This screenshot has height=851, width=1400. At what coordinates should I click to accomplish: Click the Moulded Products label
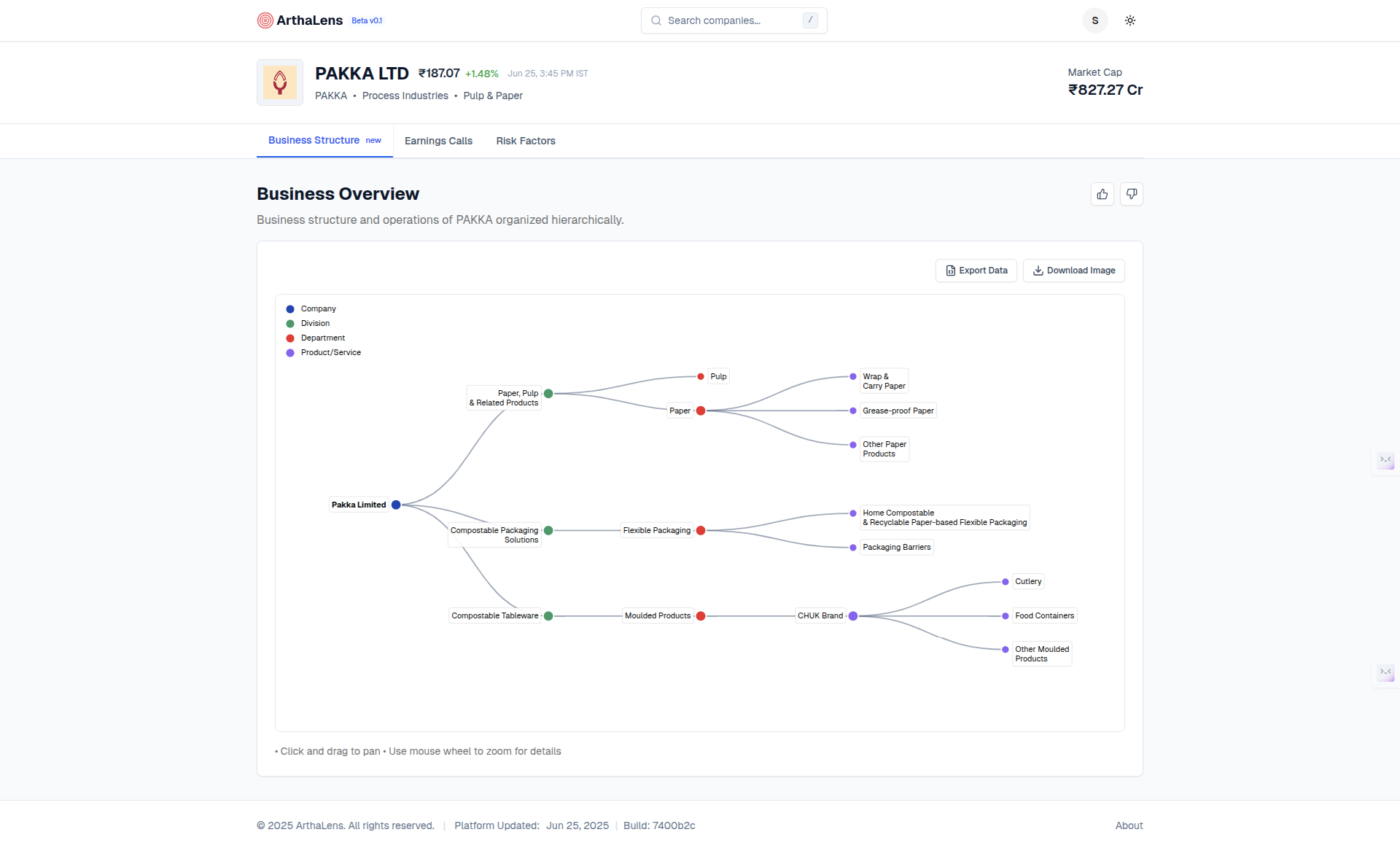point(658,615)
